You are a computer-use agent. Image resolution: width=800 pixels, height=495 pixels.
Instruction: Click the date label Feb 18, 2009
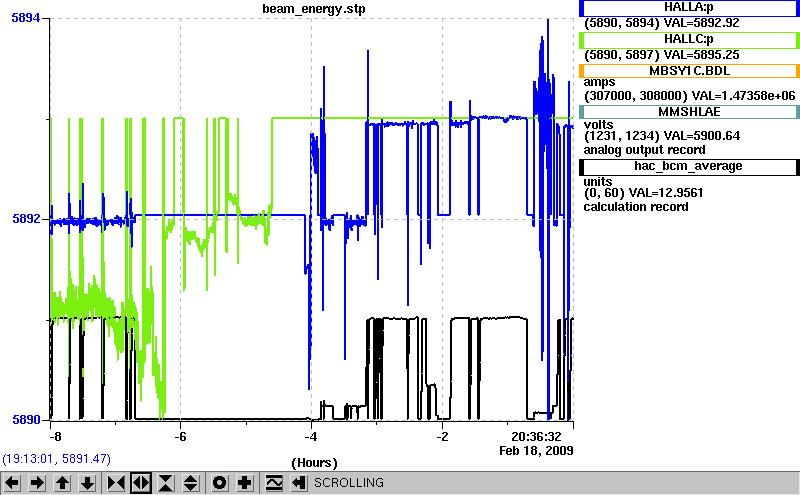pyautogui.click(x=536, y=451)
